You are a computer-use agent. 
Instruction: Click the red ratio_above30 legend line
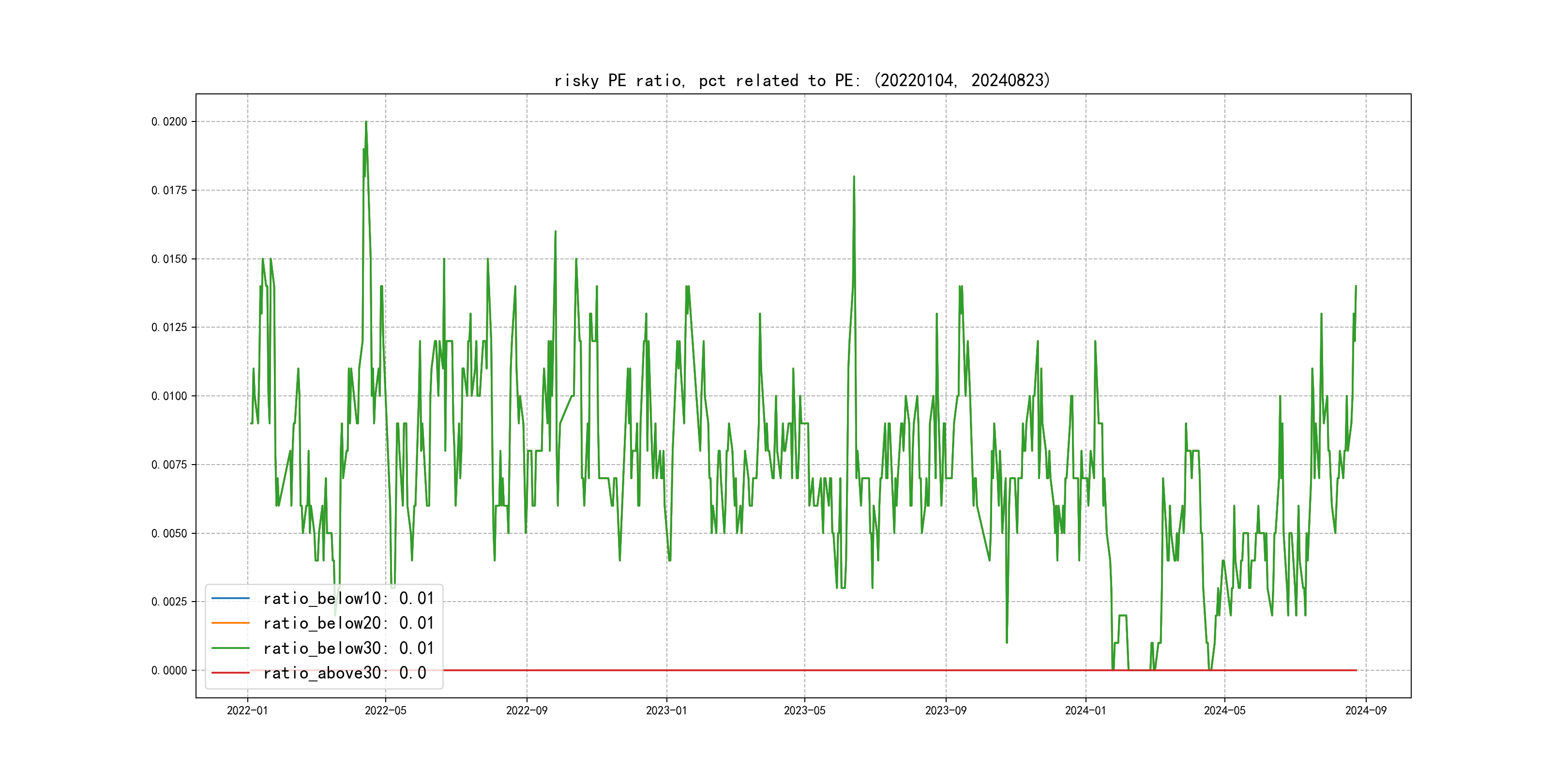[230, 673]
